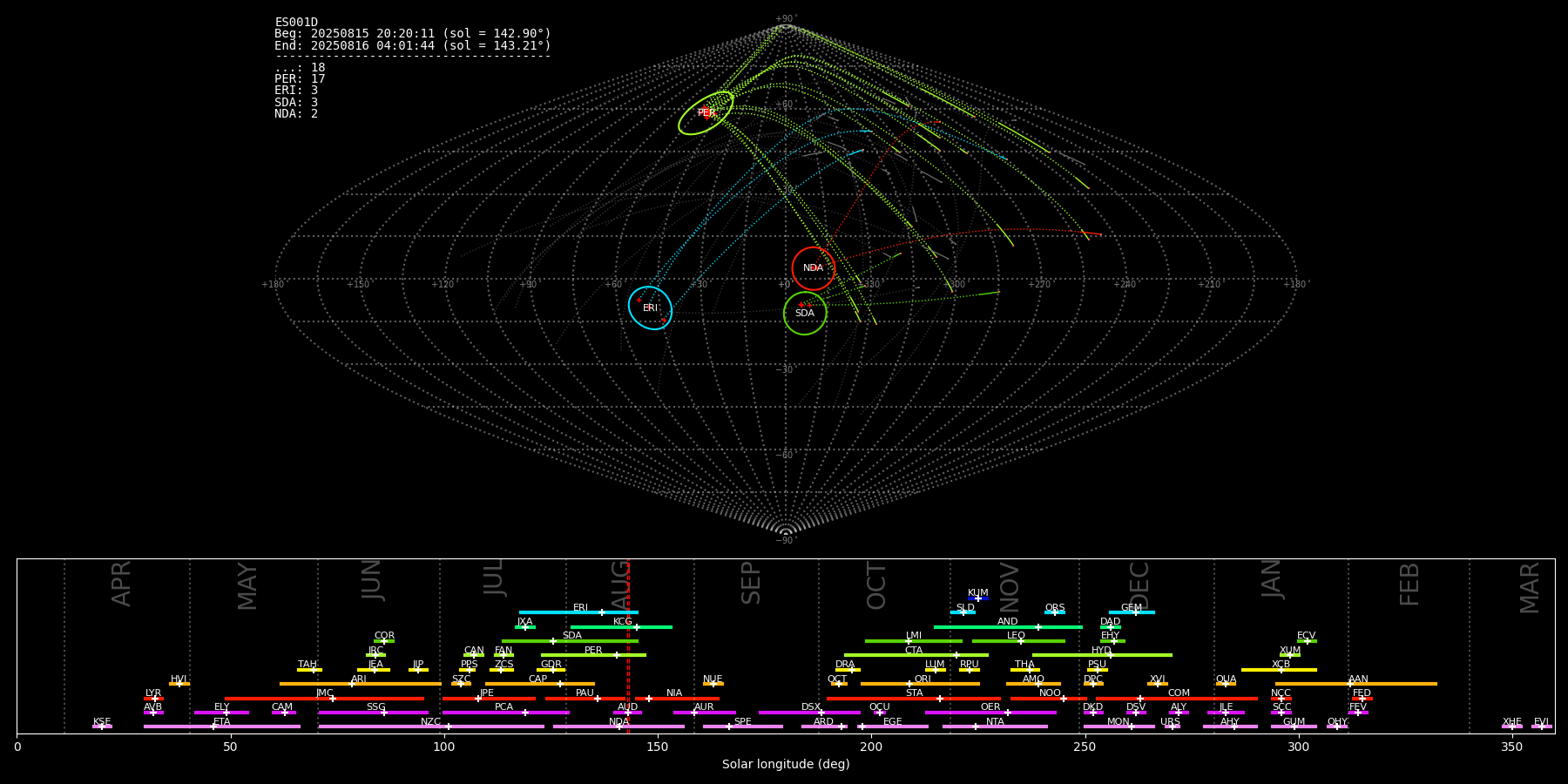Click the red dashed current solar longitude marker
Viewport: 1568px width, 784px height.
pos(628,645)
